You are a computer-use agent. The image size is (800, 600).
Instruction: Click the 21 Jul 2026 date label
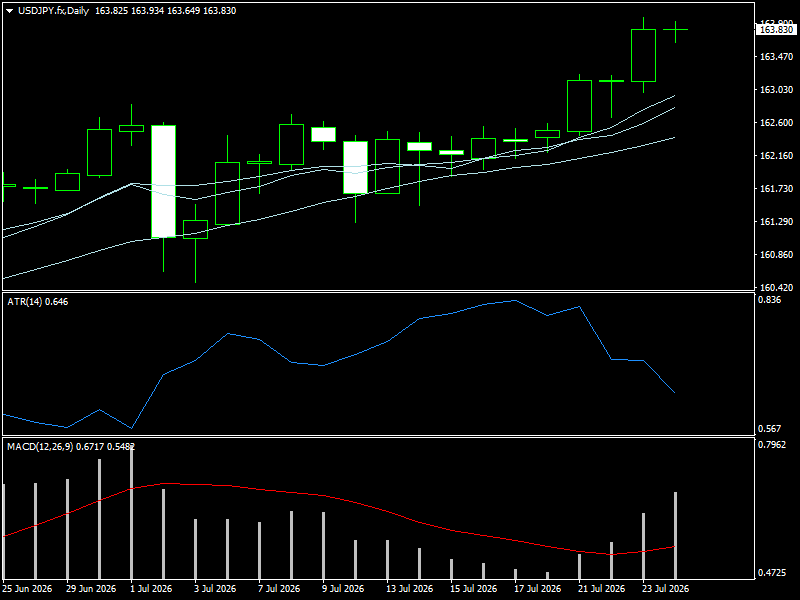point(602,589)
